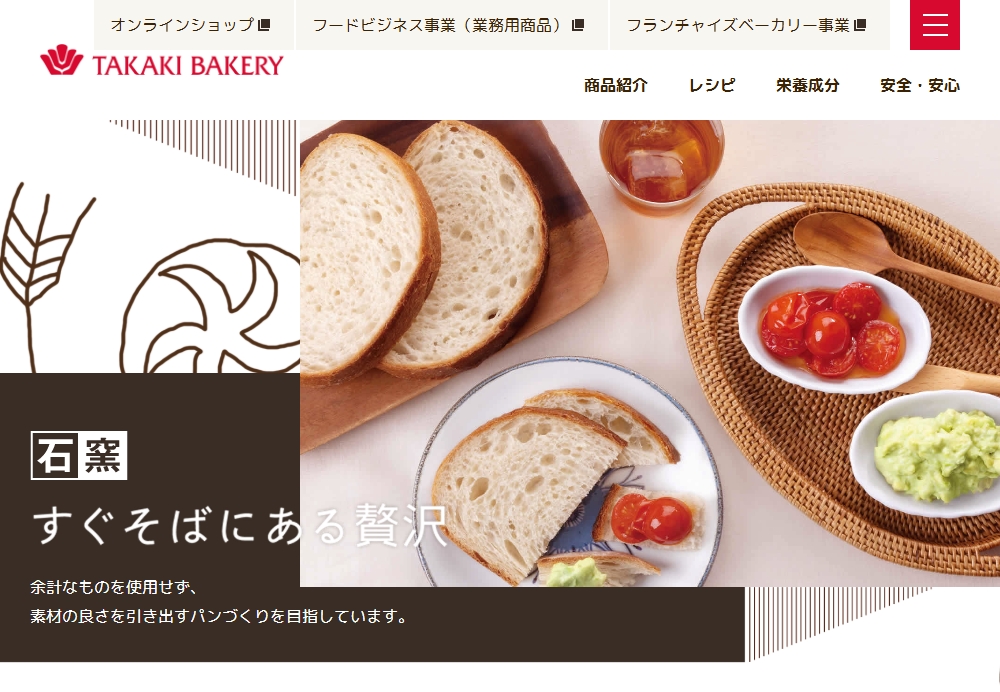1000x692 pixels.
Task: Open フランチャイズベーカリー事業 link
Action: [749, 25]
